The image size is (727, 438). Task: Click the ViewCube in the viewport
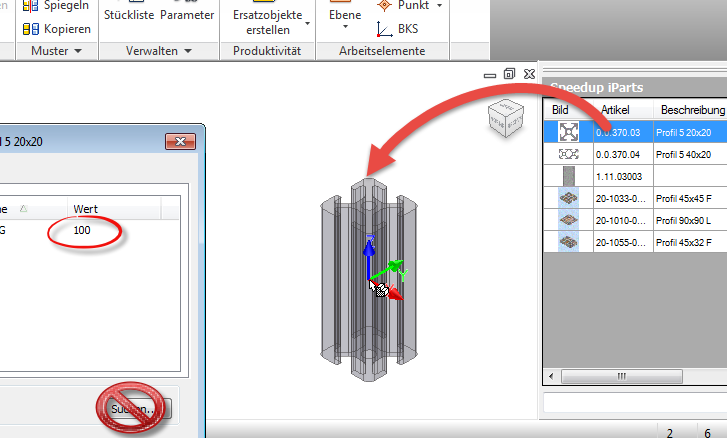(x=503, y=117)
